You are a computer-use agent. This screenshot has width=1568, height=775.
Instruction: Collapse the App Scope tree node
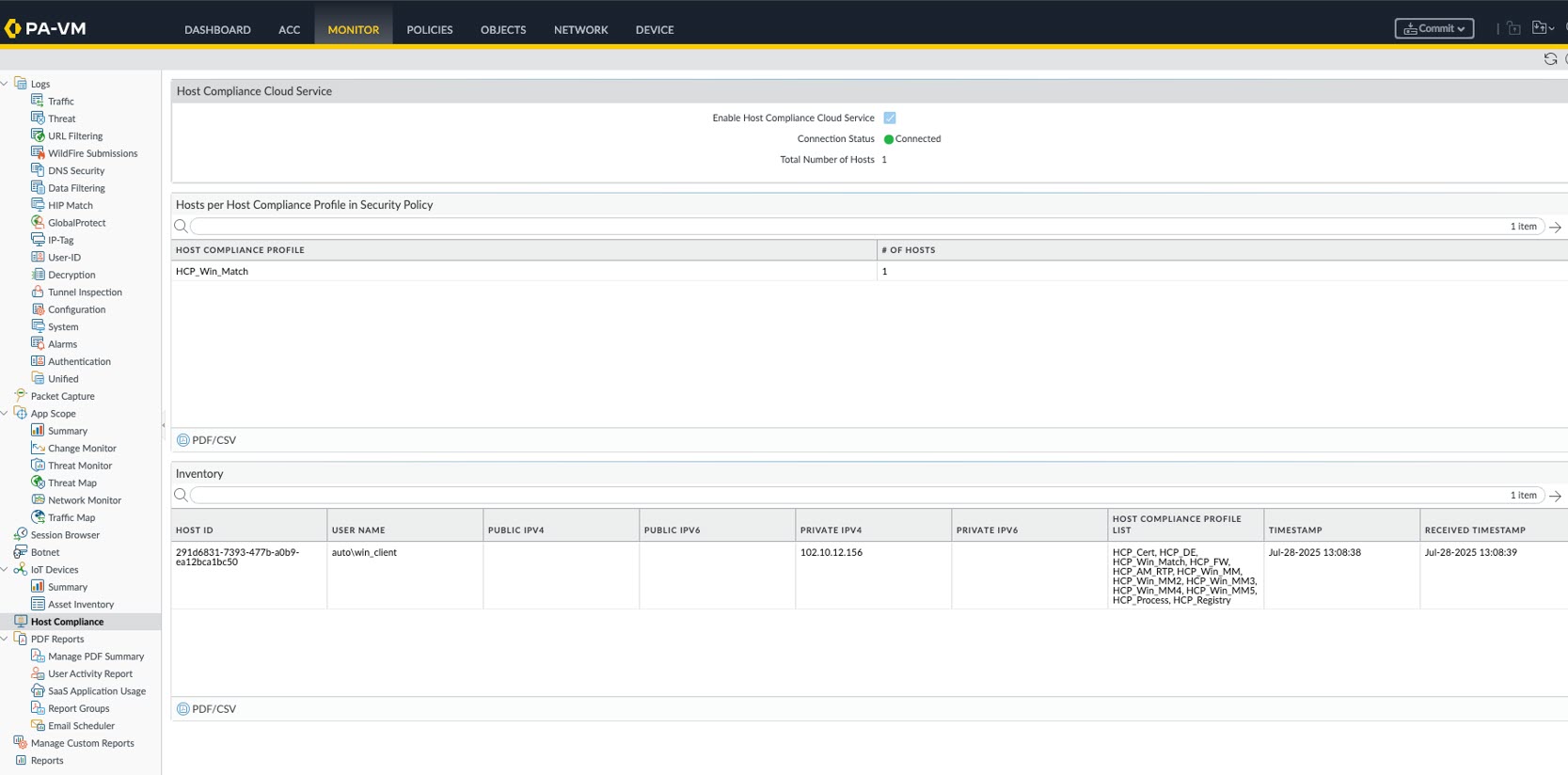pyautogui.click(x=5, y=414)
